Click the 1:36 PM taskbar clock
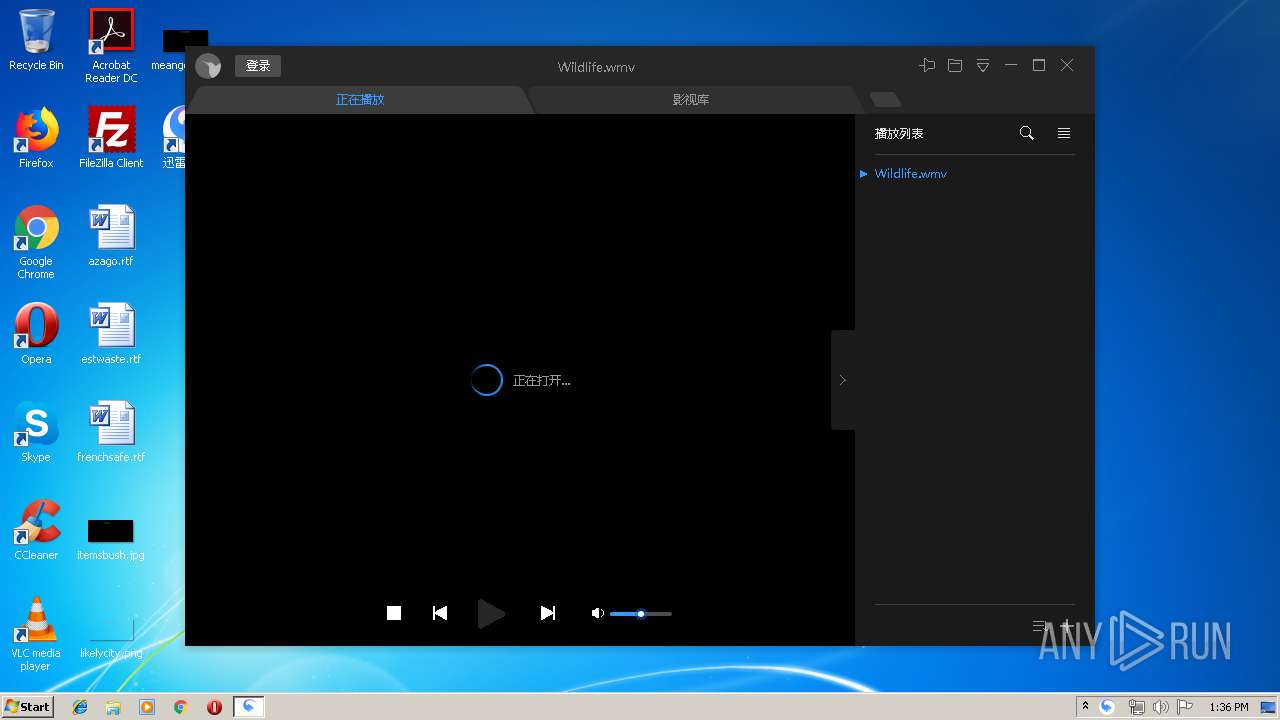This screenshot has height=720, width=1280. (1228, 707)
